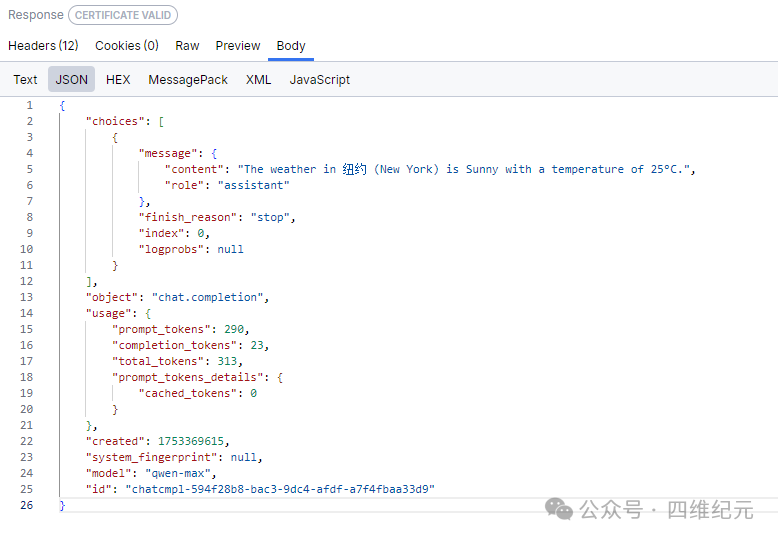The height and width of the screenshot is (540, 778).
Task: Click the "prompt_tokens" key on line 15
Action: (161, 329)
